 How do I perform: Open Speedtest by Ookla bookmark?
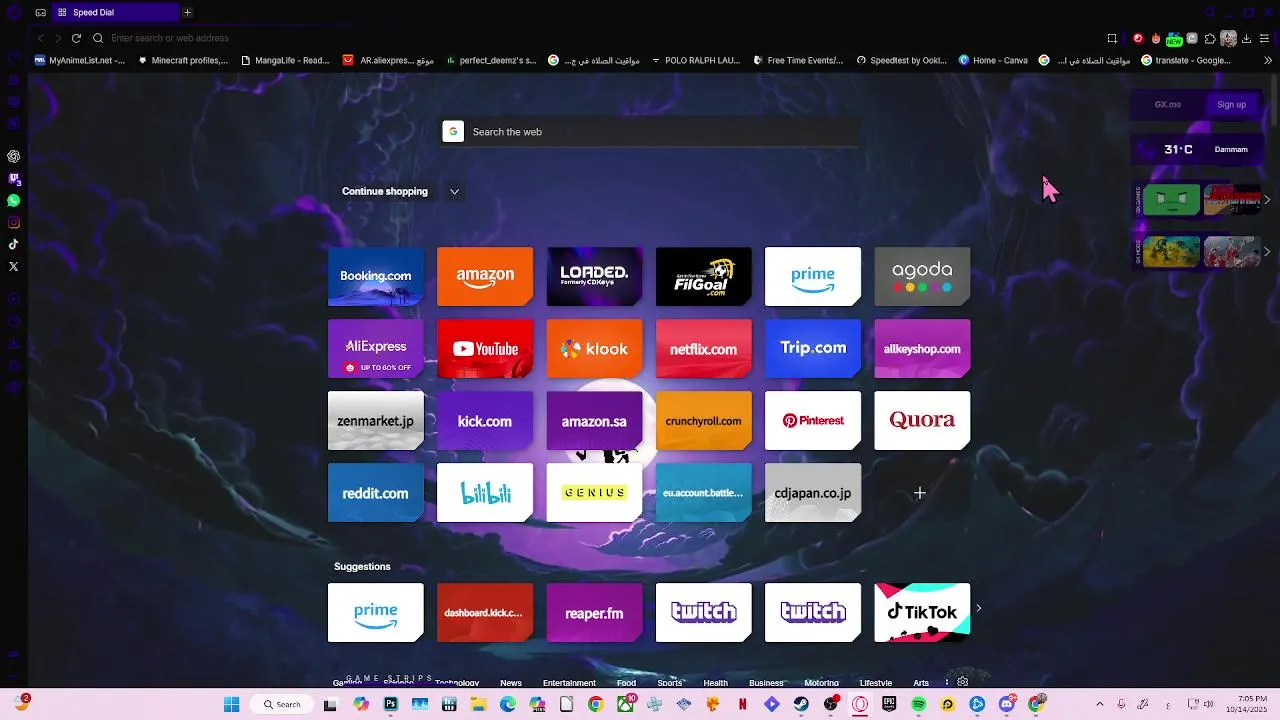pyautogui.click(x=901, y=60)
